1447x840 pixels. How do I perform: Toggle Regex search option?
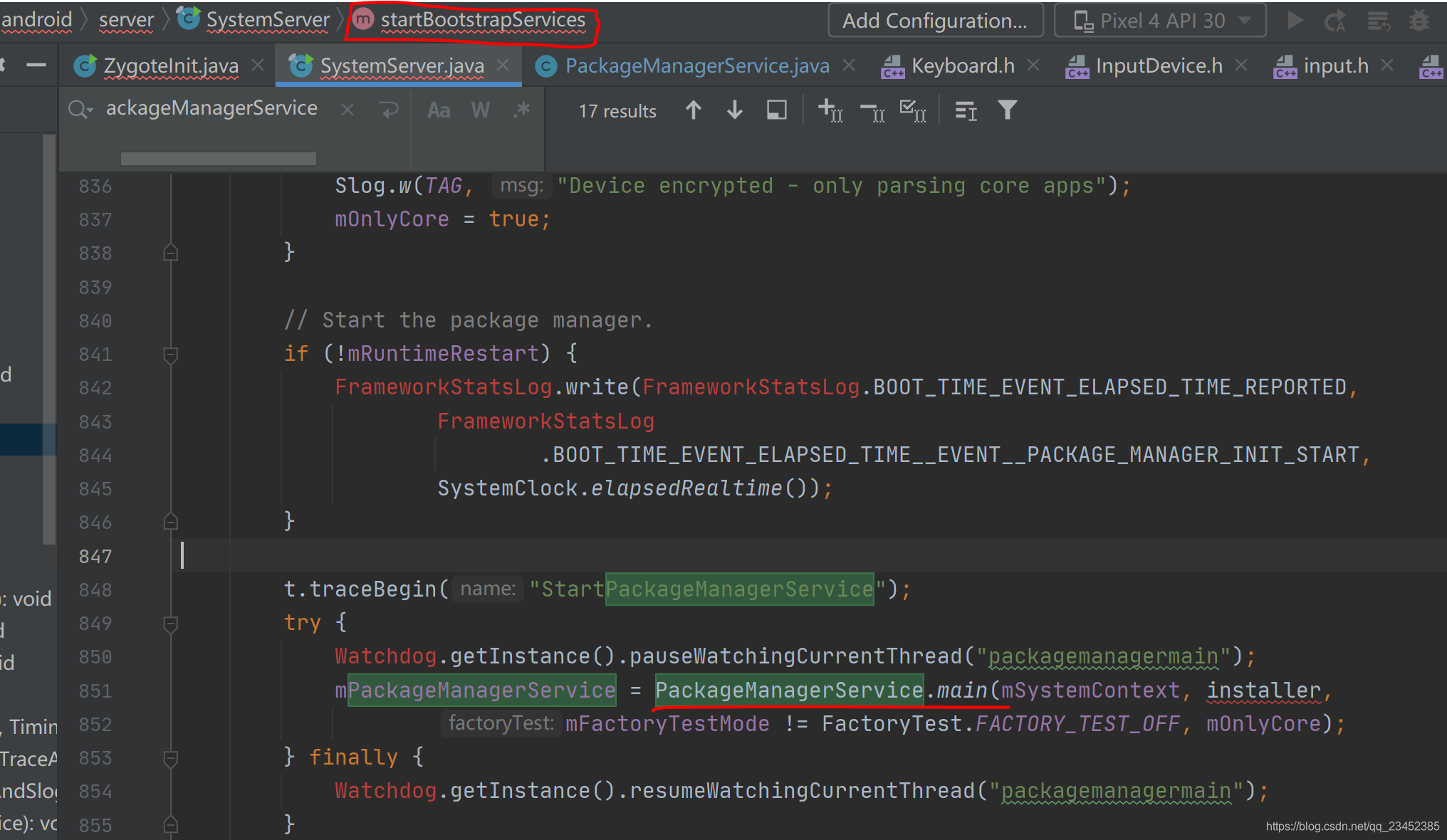[x=522, y=110]
